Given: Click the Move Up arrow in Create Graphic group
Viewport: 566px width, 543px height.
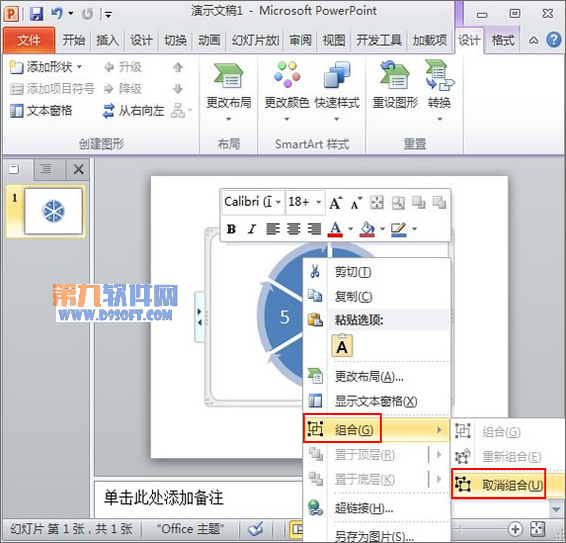Looking at the screenshot, I should [x=178, y=67].
